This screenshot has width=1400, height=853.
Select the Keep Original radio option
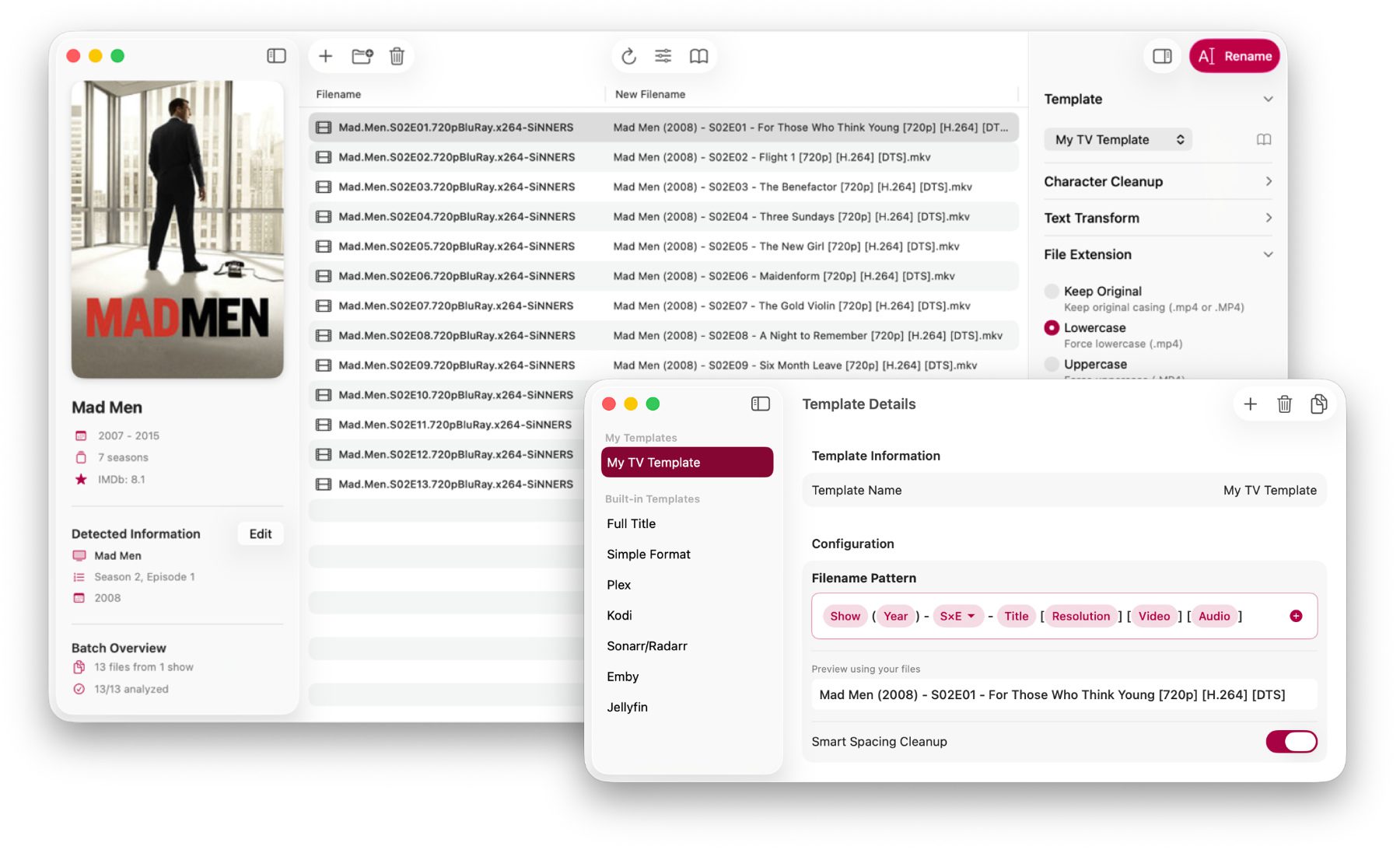pos(1052,292)
